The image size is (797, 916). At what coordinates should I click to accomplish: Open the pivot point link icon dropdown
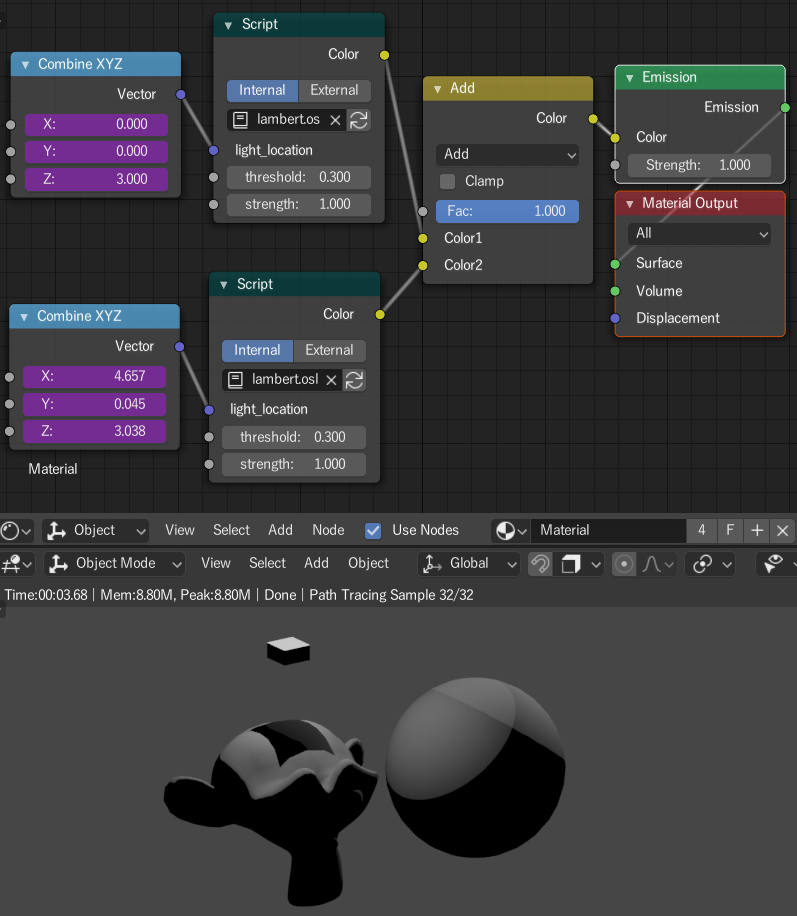711,564
